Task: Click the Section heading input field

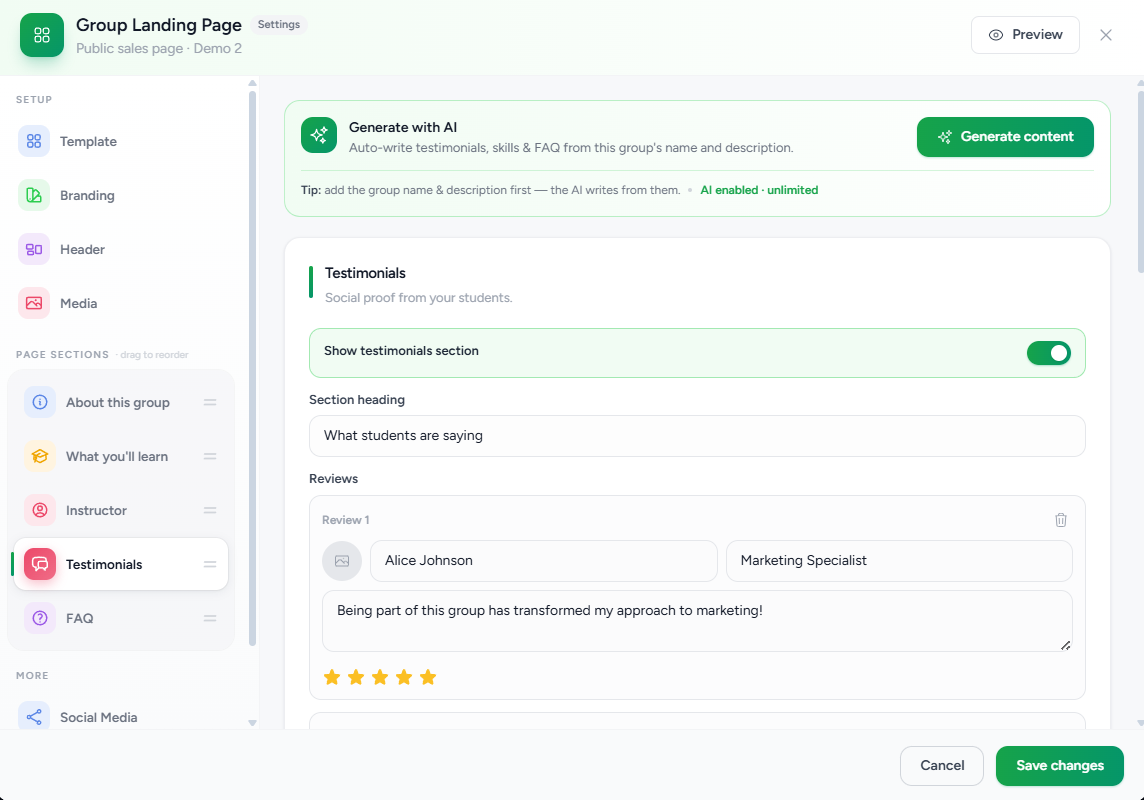Action: click(x=697, y=436)
